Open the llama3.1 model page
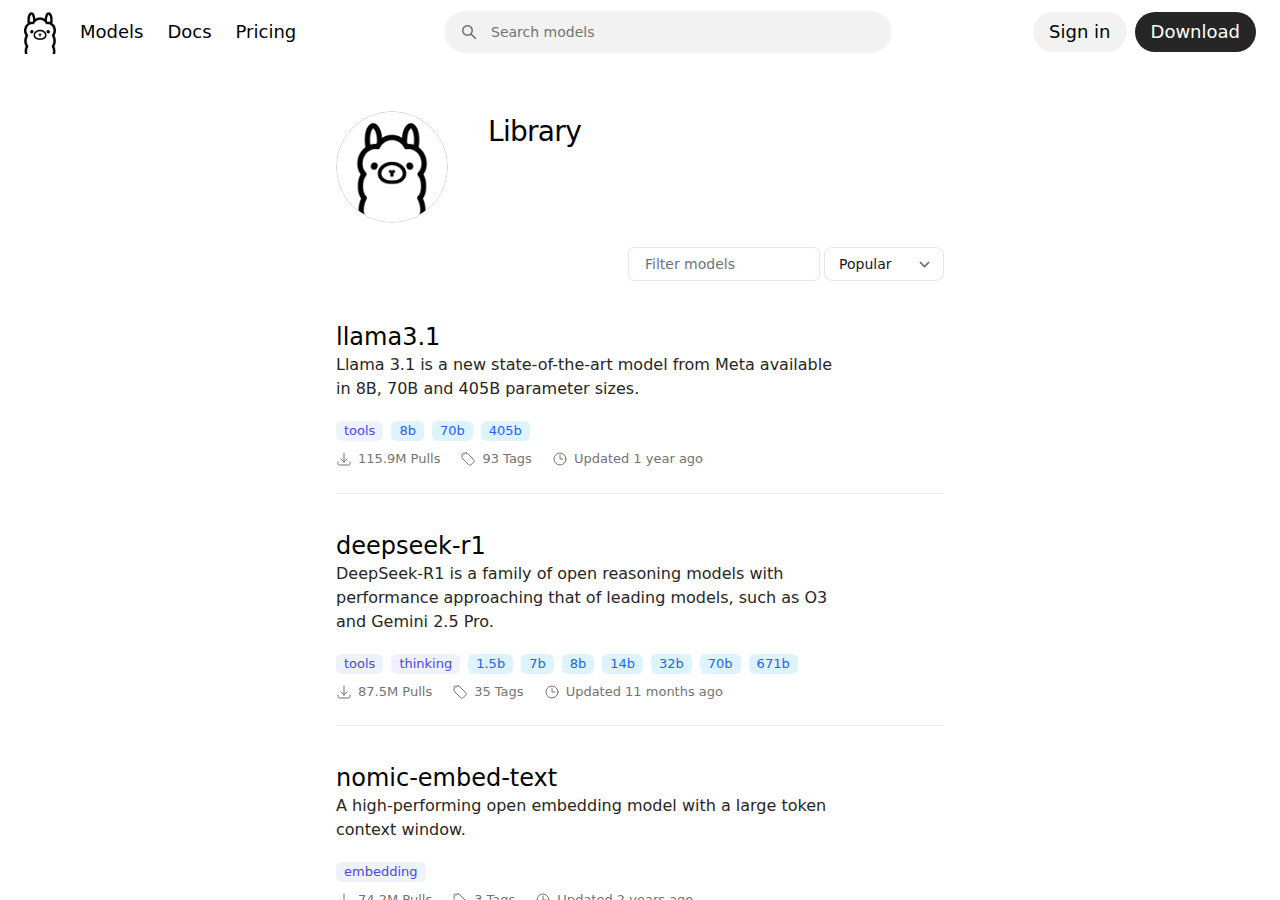The image size is (1280, 900). (x=388, y=336)
